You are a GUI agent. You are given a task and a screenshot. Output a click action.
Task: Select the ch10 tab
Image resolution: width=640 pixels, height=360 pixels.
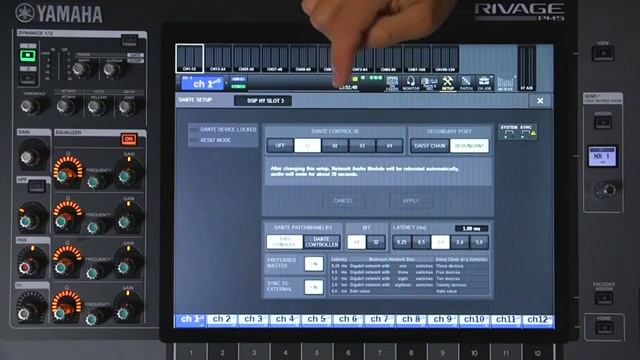point(474,320)
